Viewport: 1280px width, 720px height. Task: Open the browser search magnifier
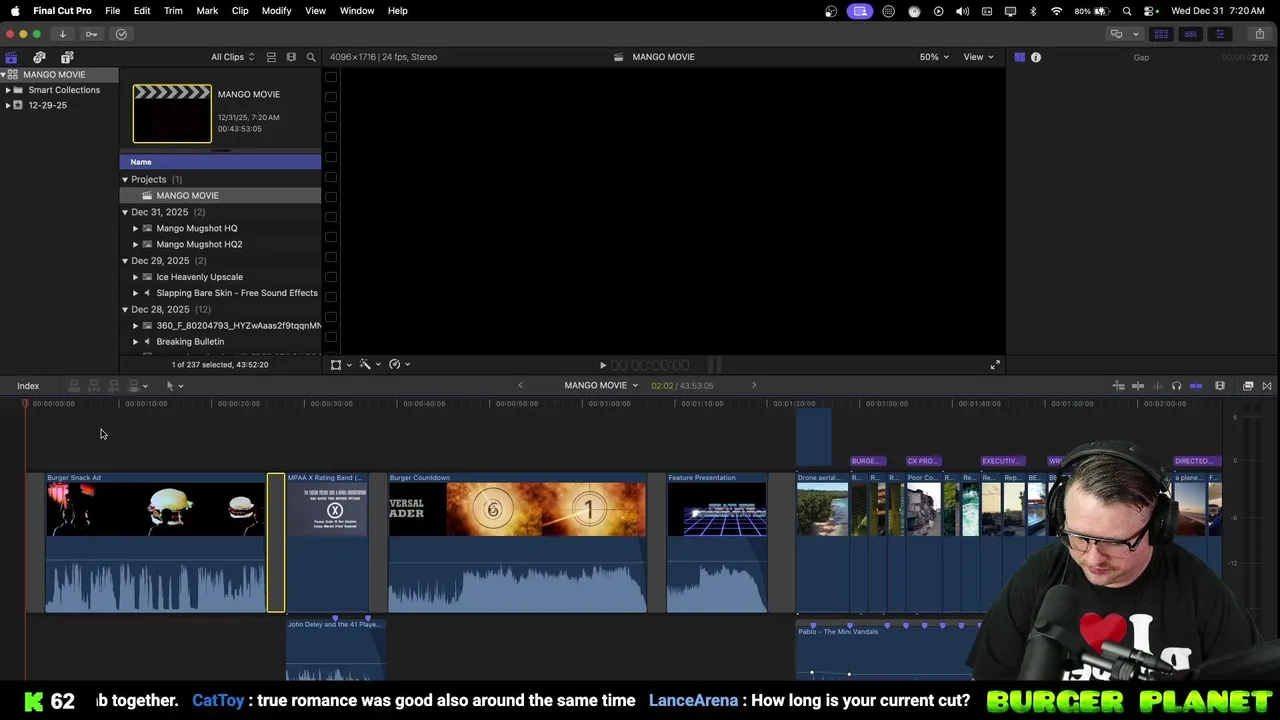(x=311, y=57)
